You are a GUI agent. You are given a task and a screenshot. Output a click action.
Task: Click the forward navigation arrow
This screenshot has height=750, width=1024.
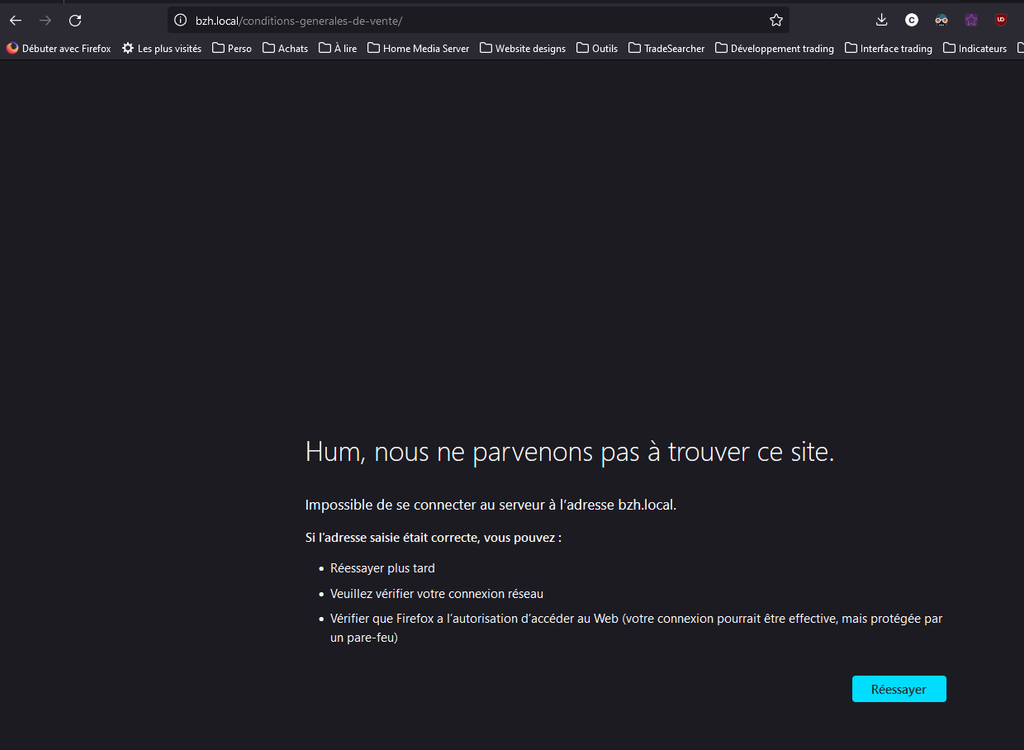click(x=45, y=20)
